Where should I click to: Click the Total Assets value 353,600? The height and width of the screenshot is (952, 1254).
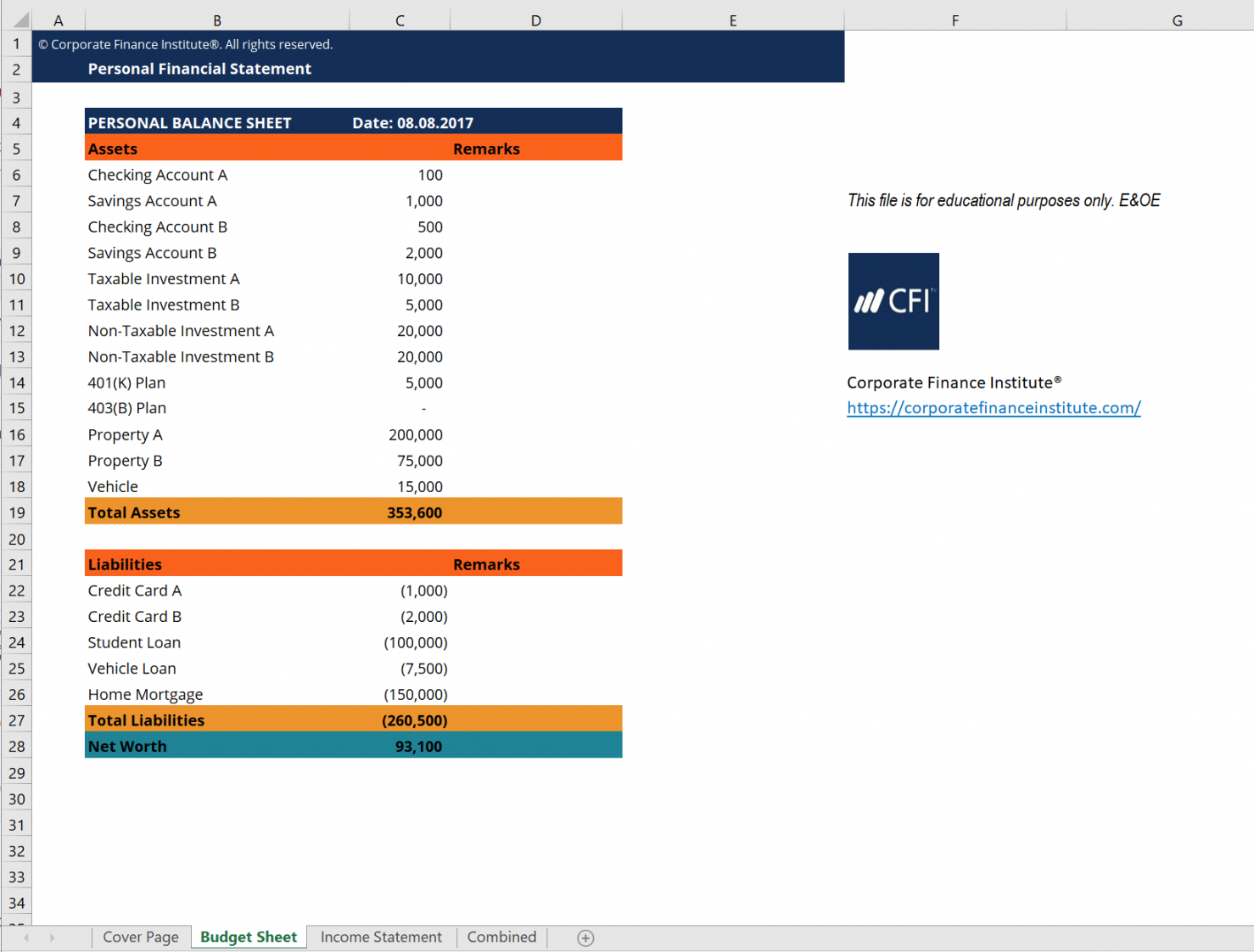[414, 512]
